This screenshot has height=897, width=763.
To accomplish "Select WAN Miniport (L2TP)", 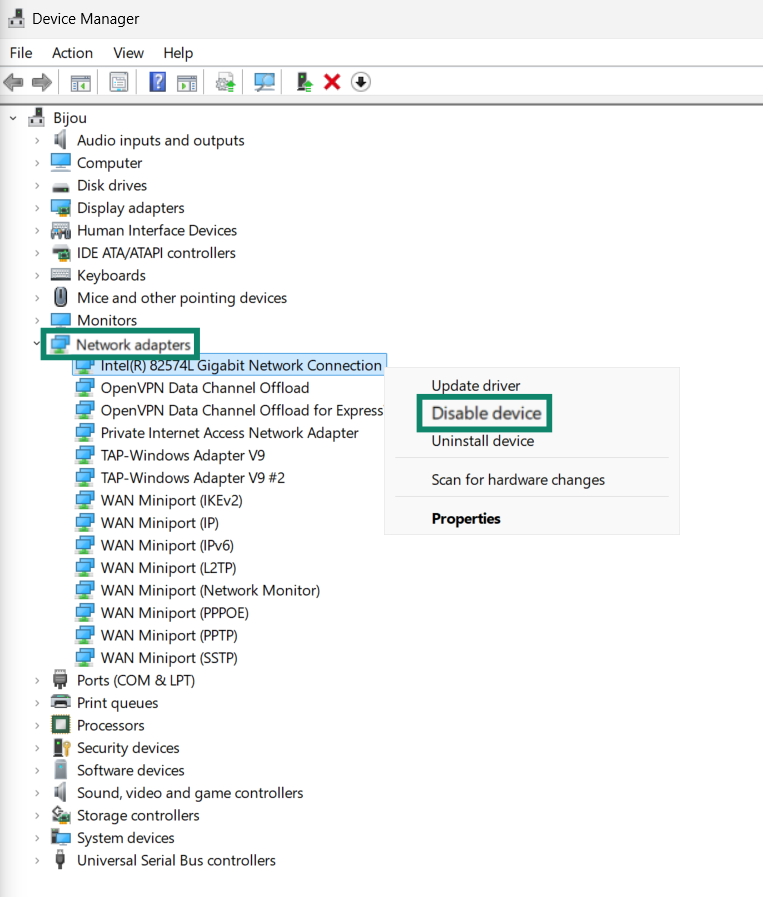I will coord(168,567).
